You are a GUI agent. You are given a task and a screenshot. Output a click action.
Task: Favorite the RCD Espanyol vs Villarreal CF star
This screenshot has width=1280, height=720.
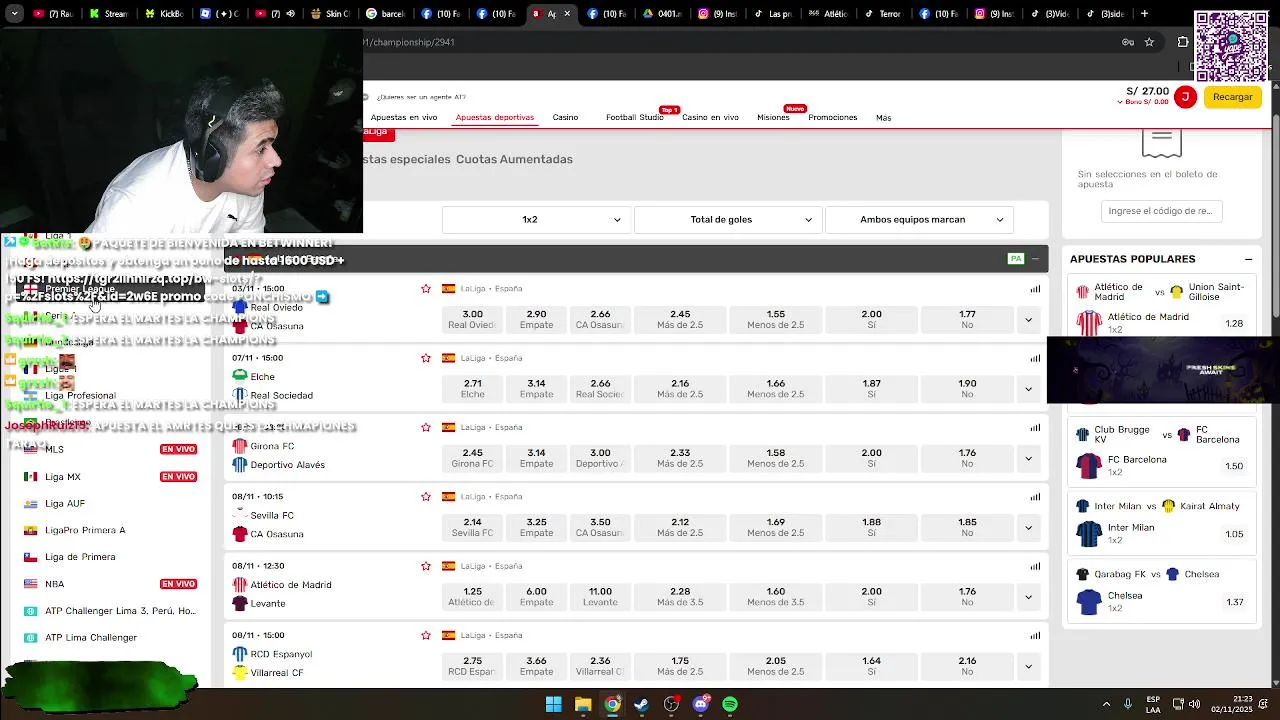point(426,635)
